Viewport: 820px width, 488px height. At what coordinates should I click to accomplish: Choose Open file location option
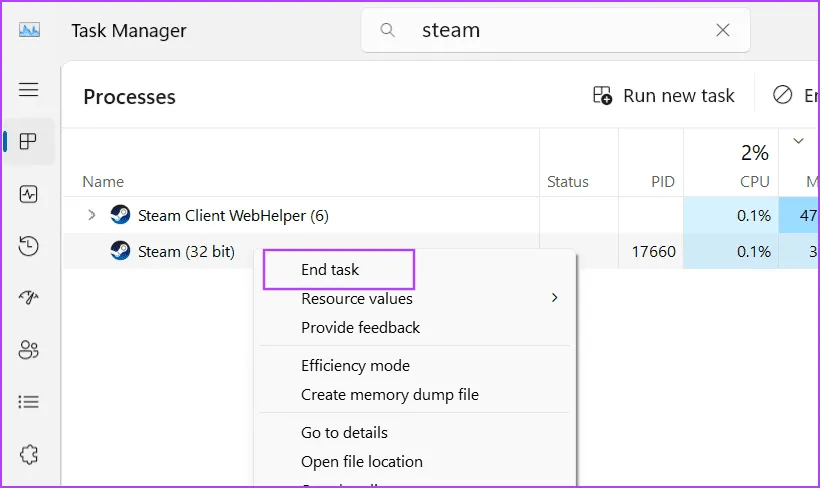click(x=361, y=461)
